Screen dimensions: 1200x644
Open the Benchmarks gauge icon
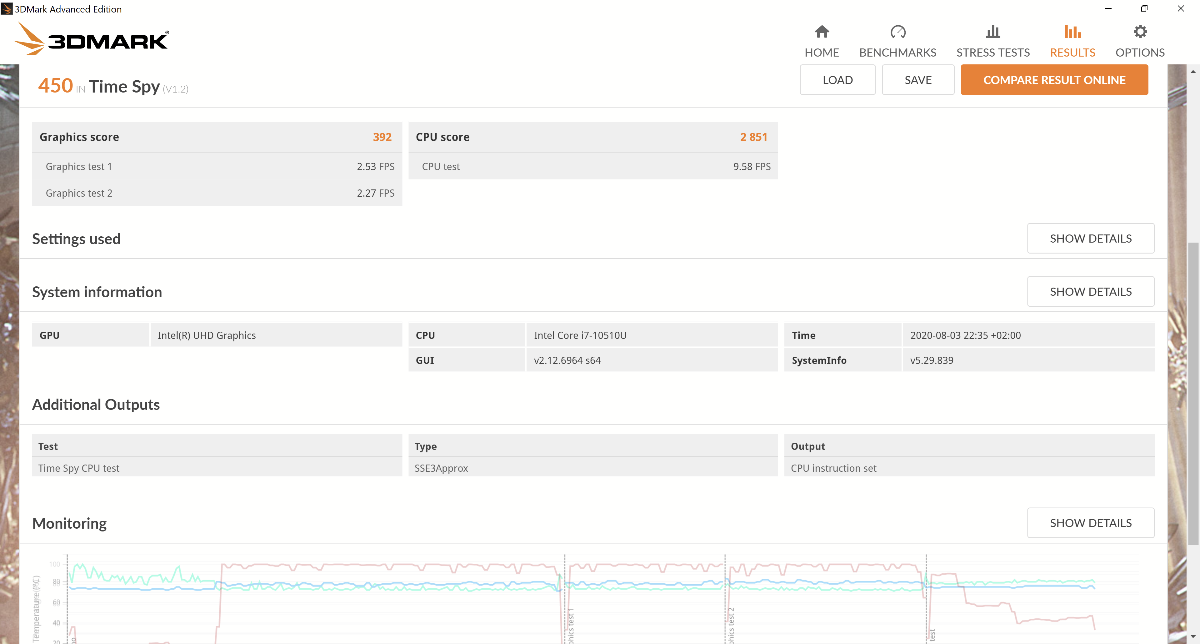coord(897,32)
